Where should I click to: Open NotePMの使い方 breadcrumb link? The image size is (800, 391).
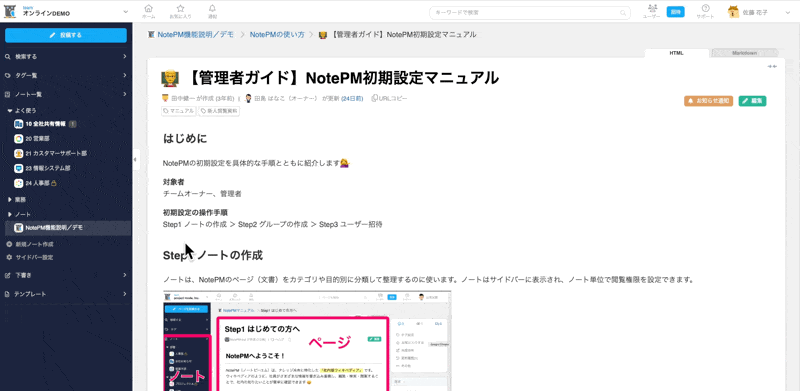tap(277, 35)
